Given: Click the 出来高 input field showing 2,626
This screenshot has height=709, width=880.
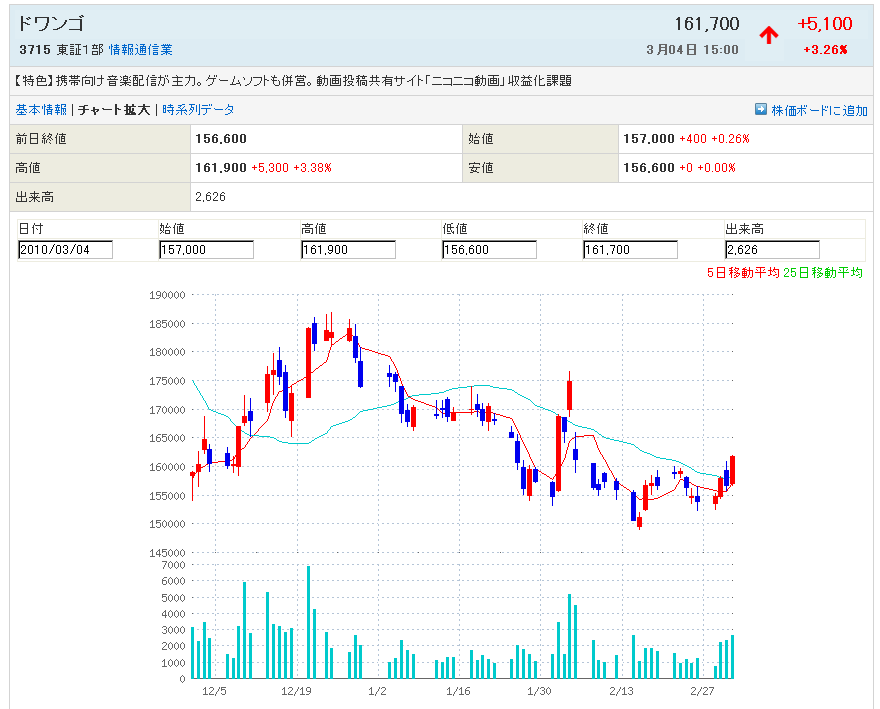Looking at the screenshot, I should [772, 250].
